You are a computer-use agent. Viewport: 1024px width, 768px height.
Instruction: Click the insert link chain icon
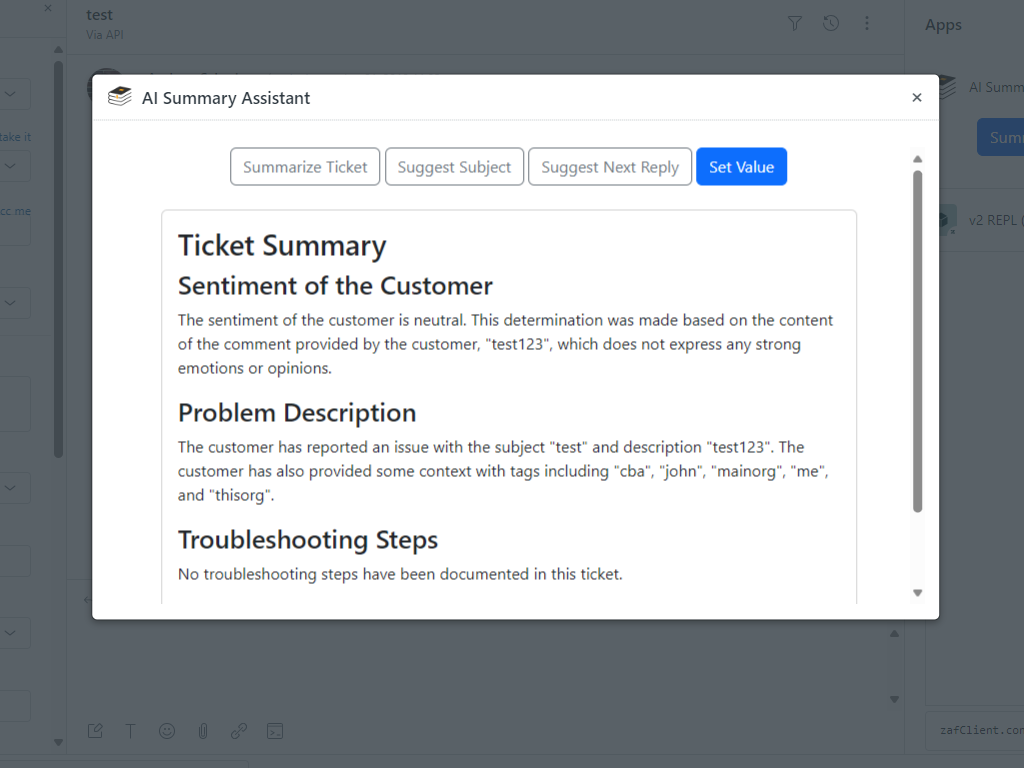[239, 731]
